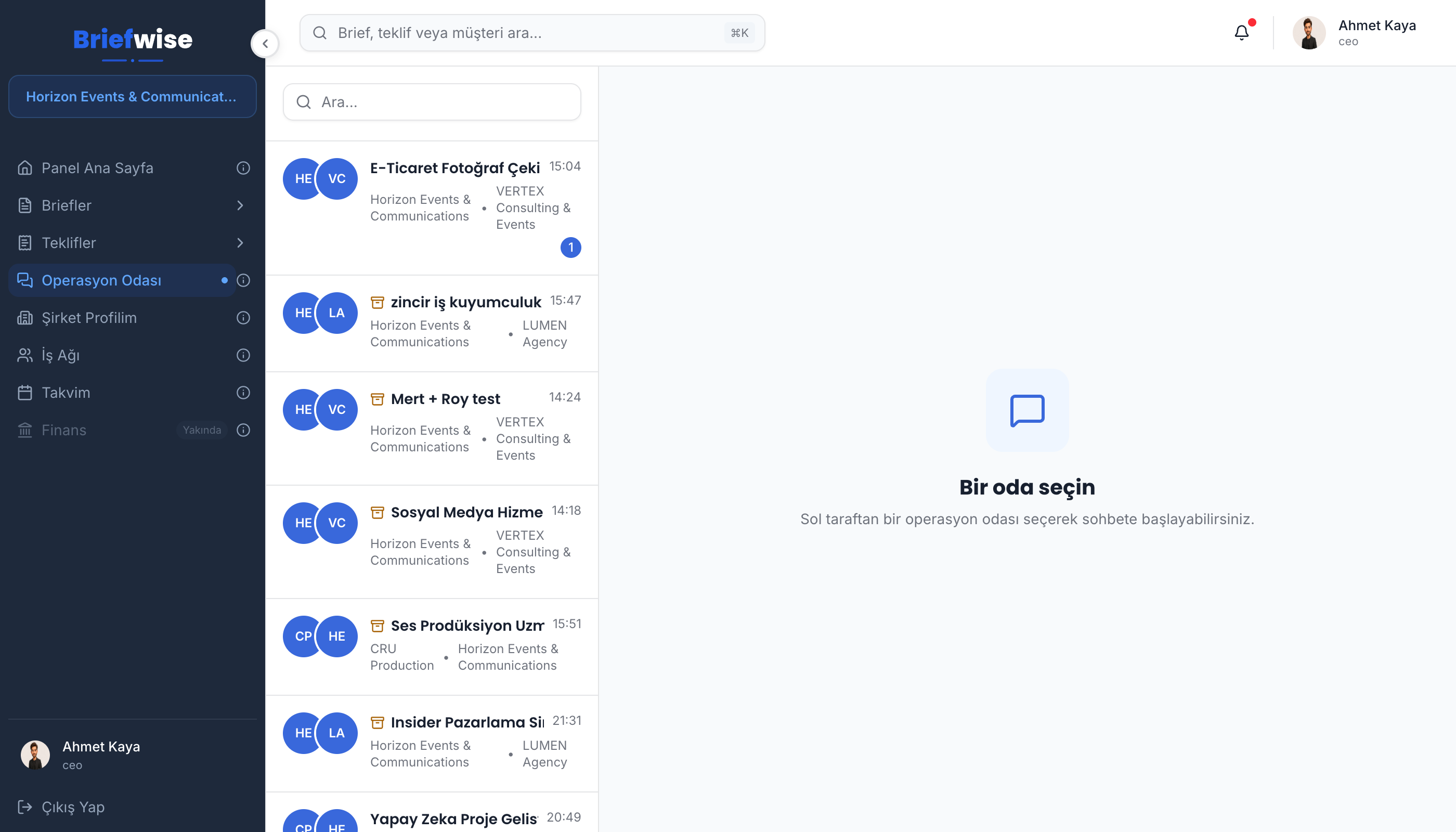Click the archive icon on Insider Pazarlama room
The width and height of the screenshot is (1456, 832).
(x=377, y=722)
